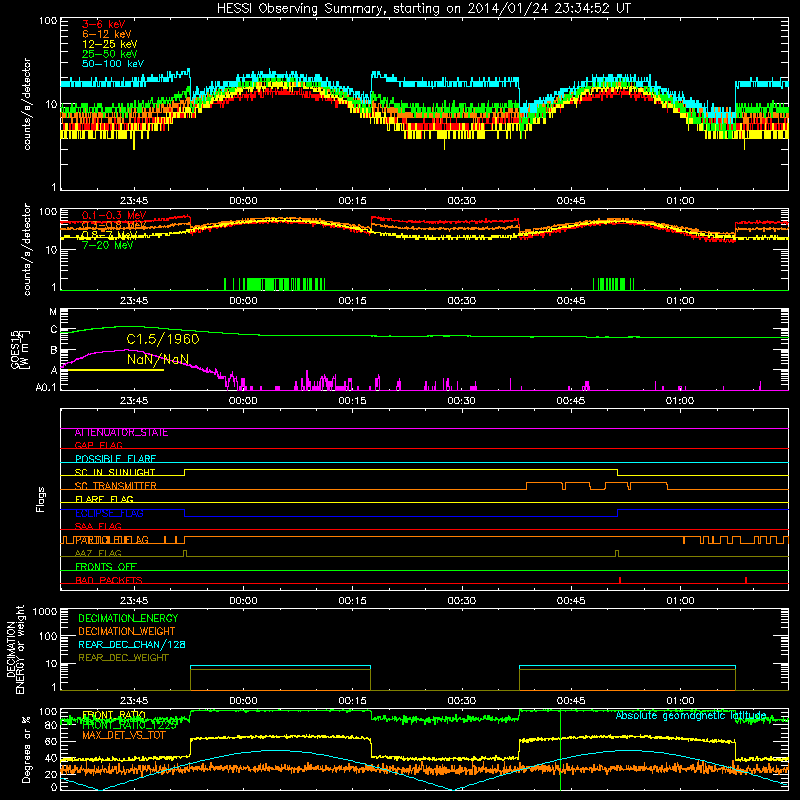
Task: Select the ECLIPSE_FLAG label
Action: coord(109,513)
